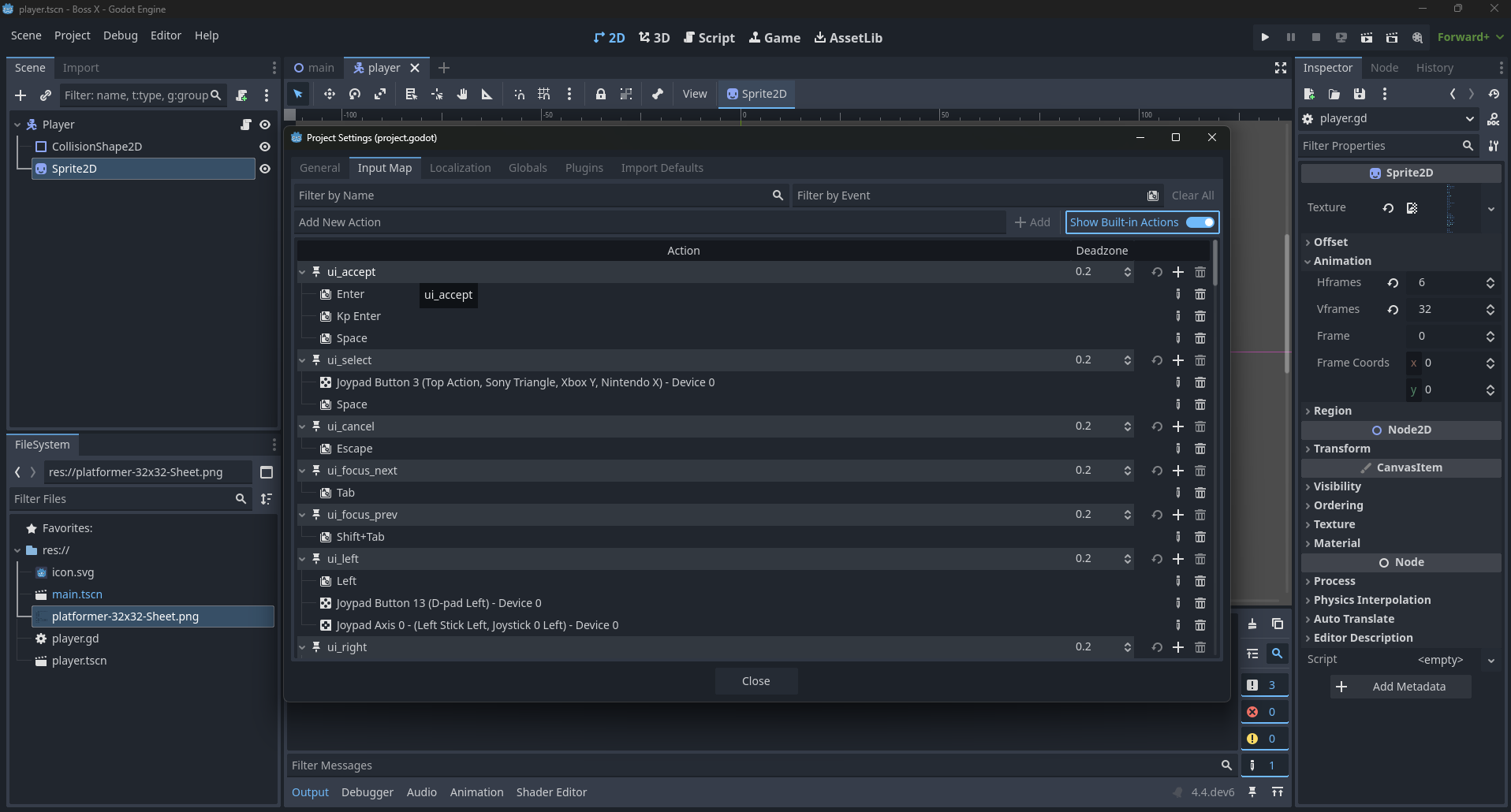The width and height of the screenshot is (1511, 812).
Task: Hide the CollisionShape2D node
Action: click(x=265, y=147)
